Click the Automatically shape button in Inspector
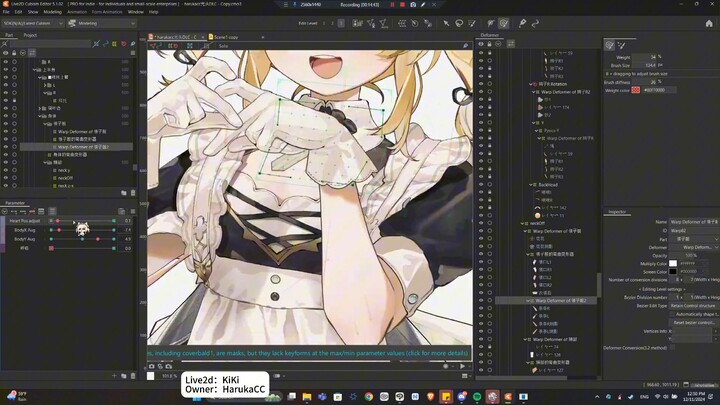This screenshot has width=720, height=405. pyautogui.click(x=695, y=315)
